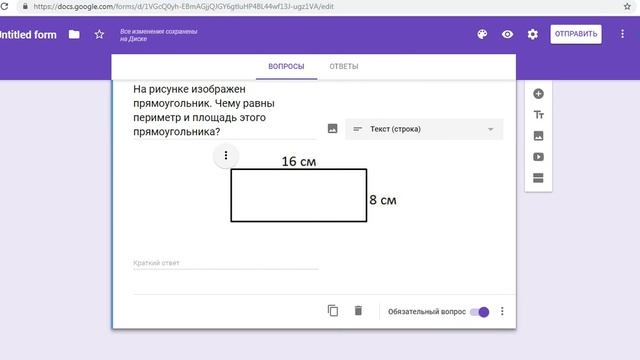Viewport: 640px width, 360px height.
Task: Reload the page with browser refresh icon
Action: click(x=4, y=7)
